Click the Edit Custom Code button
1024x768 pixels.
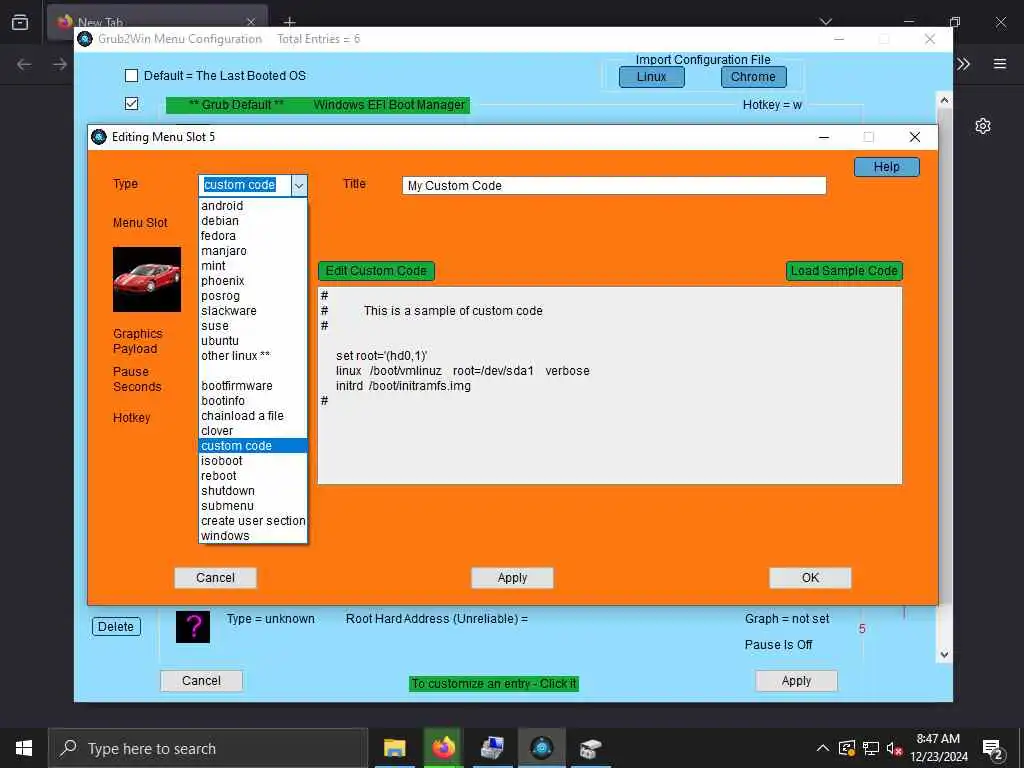click(376, 271)
